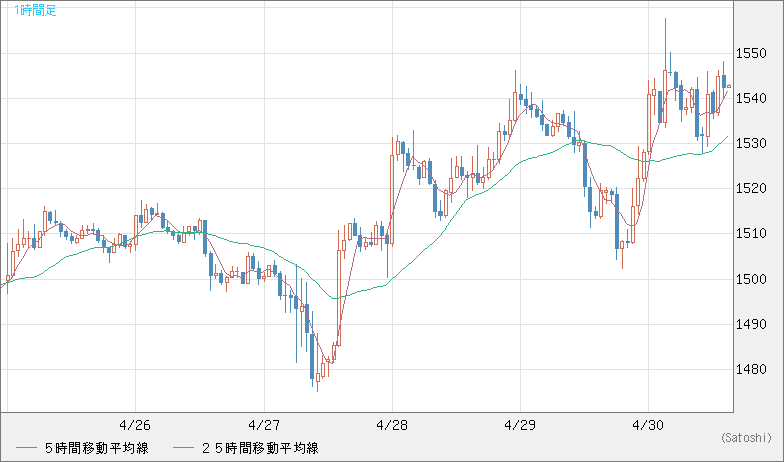Click the 1550 price axis label

point(752,52)
